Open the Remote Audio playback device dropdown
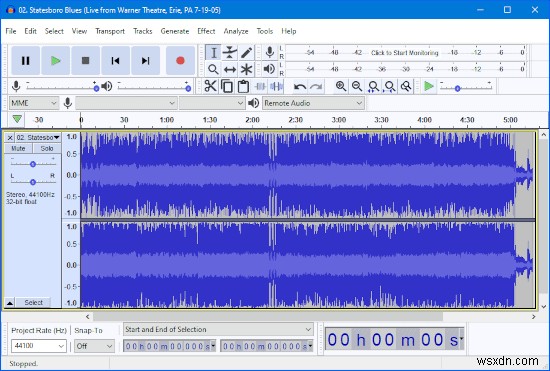 pyautogui.click(x=313, y=103)
